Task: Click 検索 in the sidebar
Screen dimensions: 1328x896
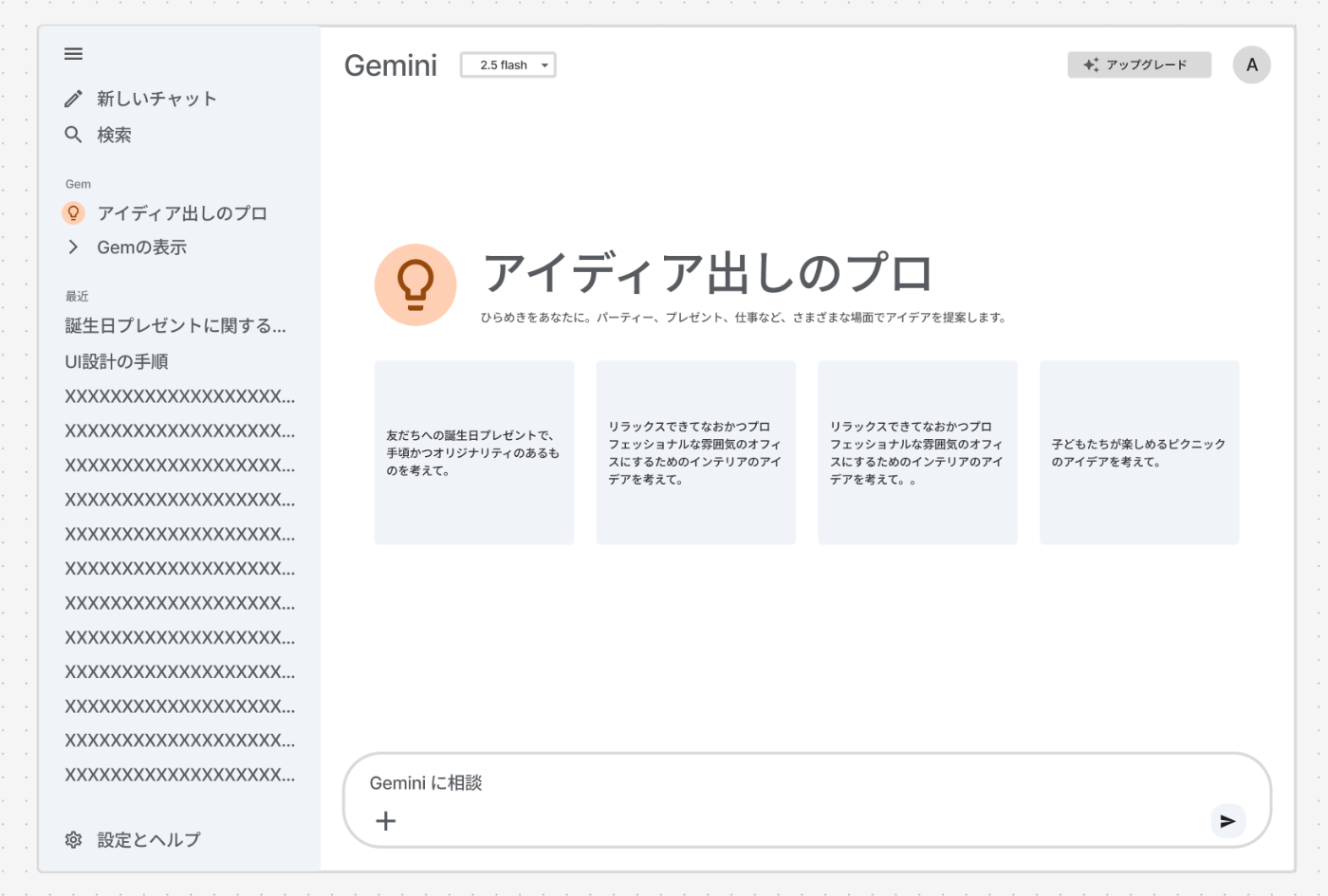Action: (x=114, y=135)
